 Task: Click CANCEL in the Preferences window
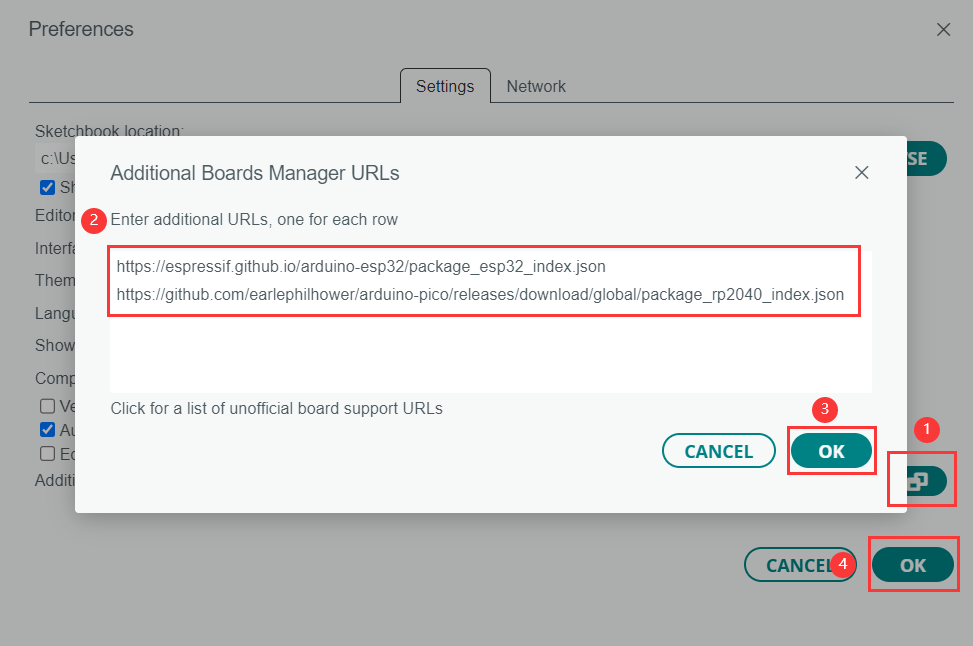click(x=800, y=565)
